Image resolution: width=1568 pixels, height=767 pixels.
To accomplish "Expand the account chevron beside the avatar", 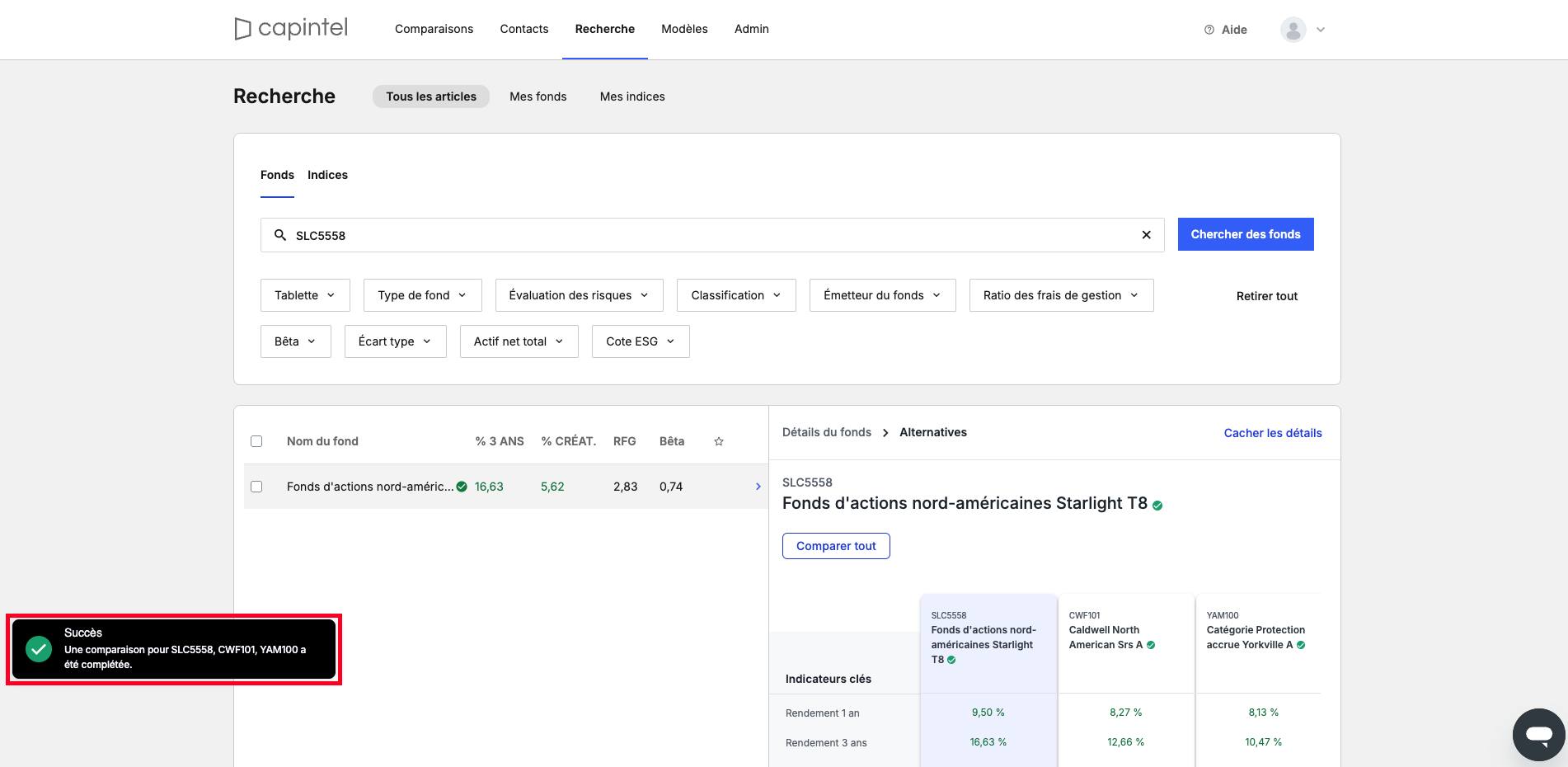I will pyautogui.click(x=1321, y=30).
